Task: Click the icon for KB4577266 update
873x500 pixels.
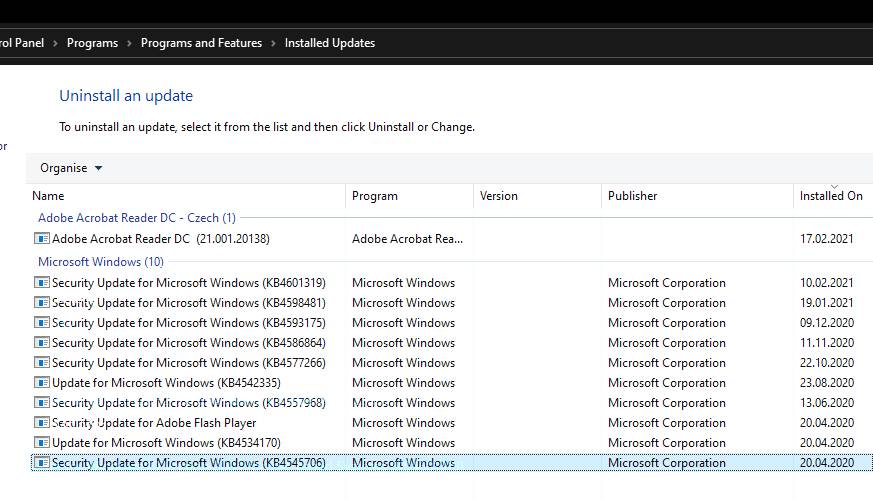Action: pyautogui.click(x=42, y=362)
